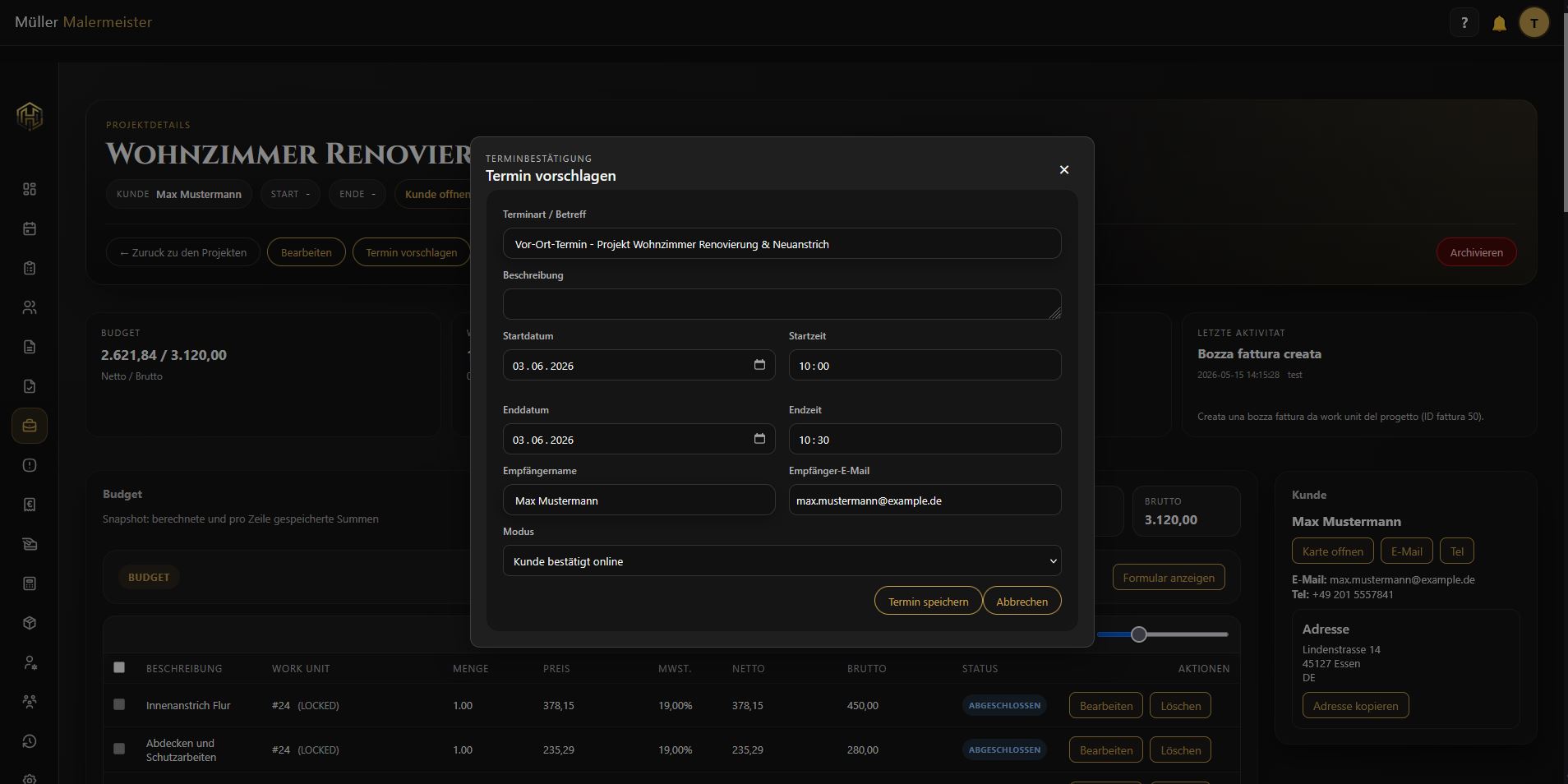Click the Müller Malermeister brand title
This screenshot has height=784, width=1568.
83,22
